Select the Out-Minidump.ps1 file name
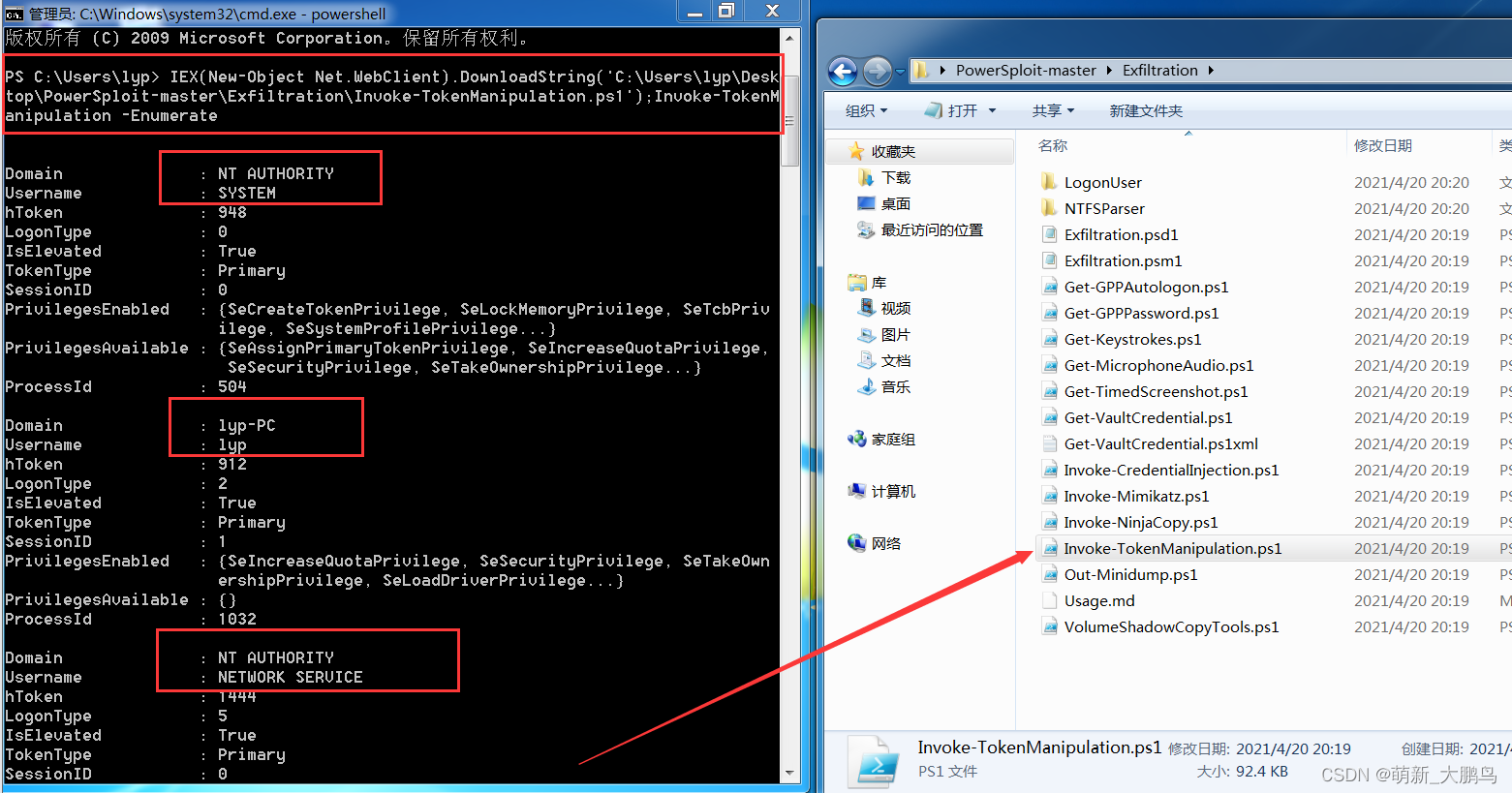1512x793 pixels. coord(1130,574)
